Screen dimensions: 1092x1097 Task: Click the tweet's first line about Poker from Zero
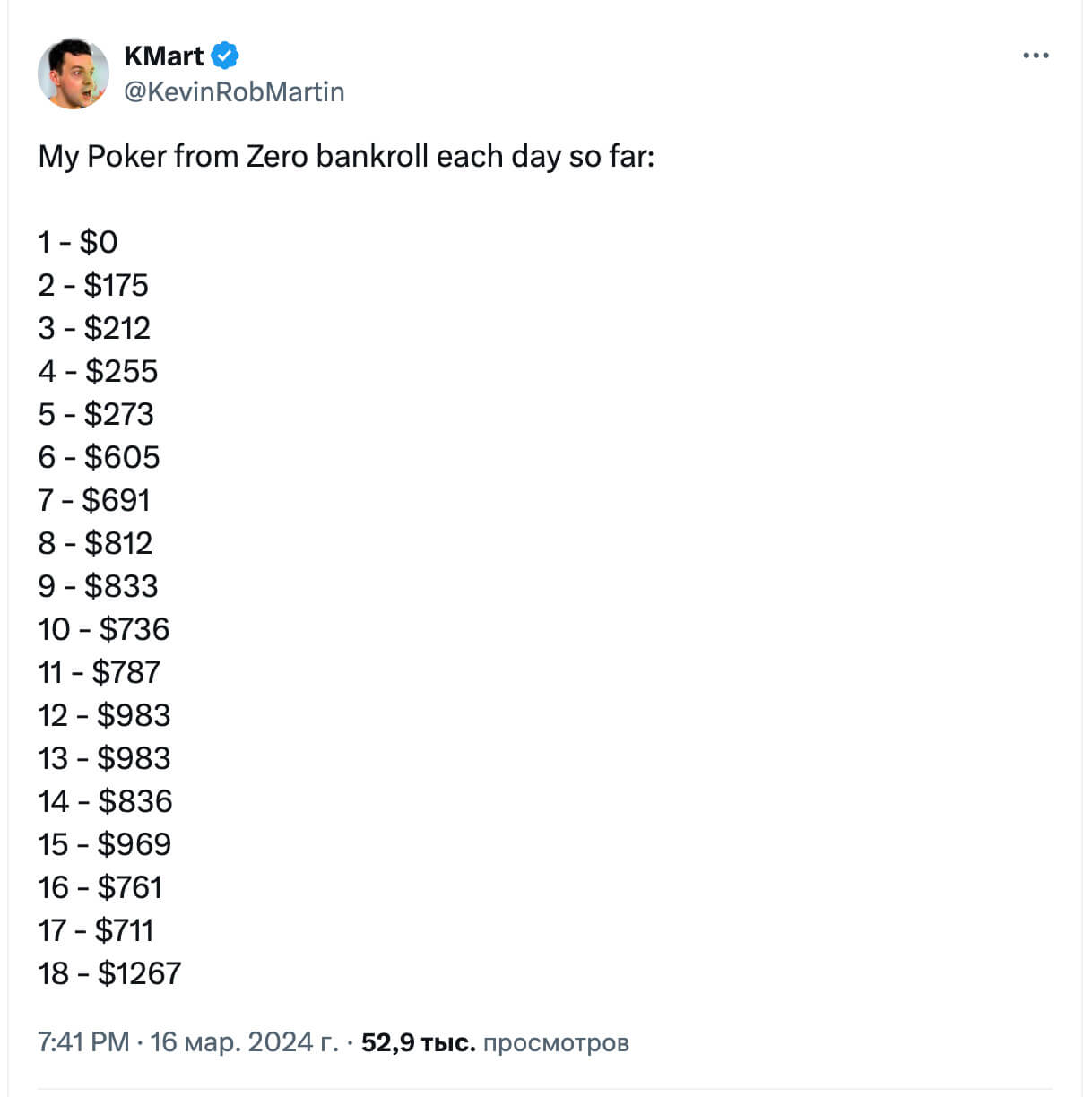[346, 156]
